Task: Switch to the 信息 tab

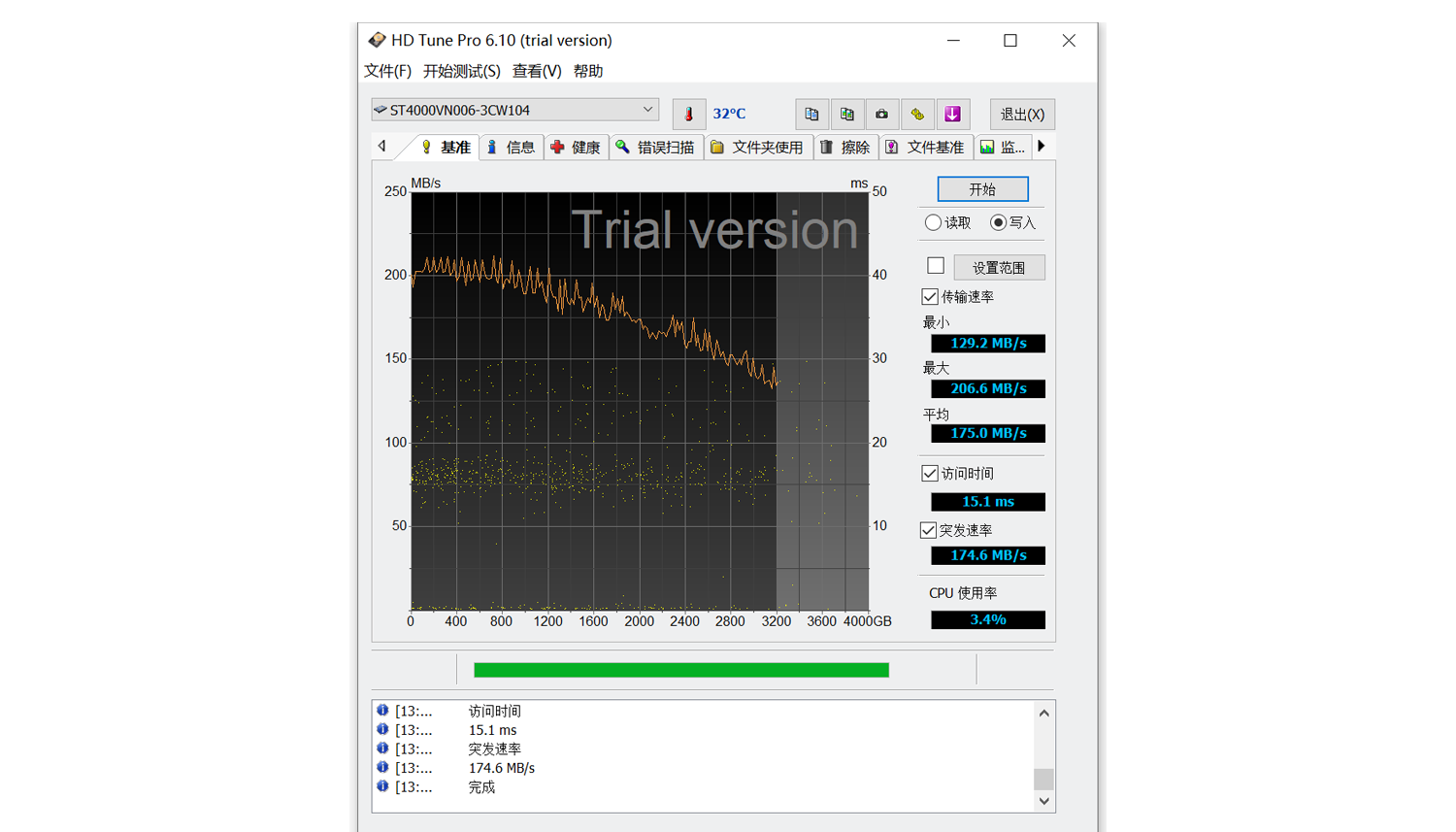Action: [512, 148]
